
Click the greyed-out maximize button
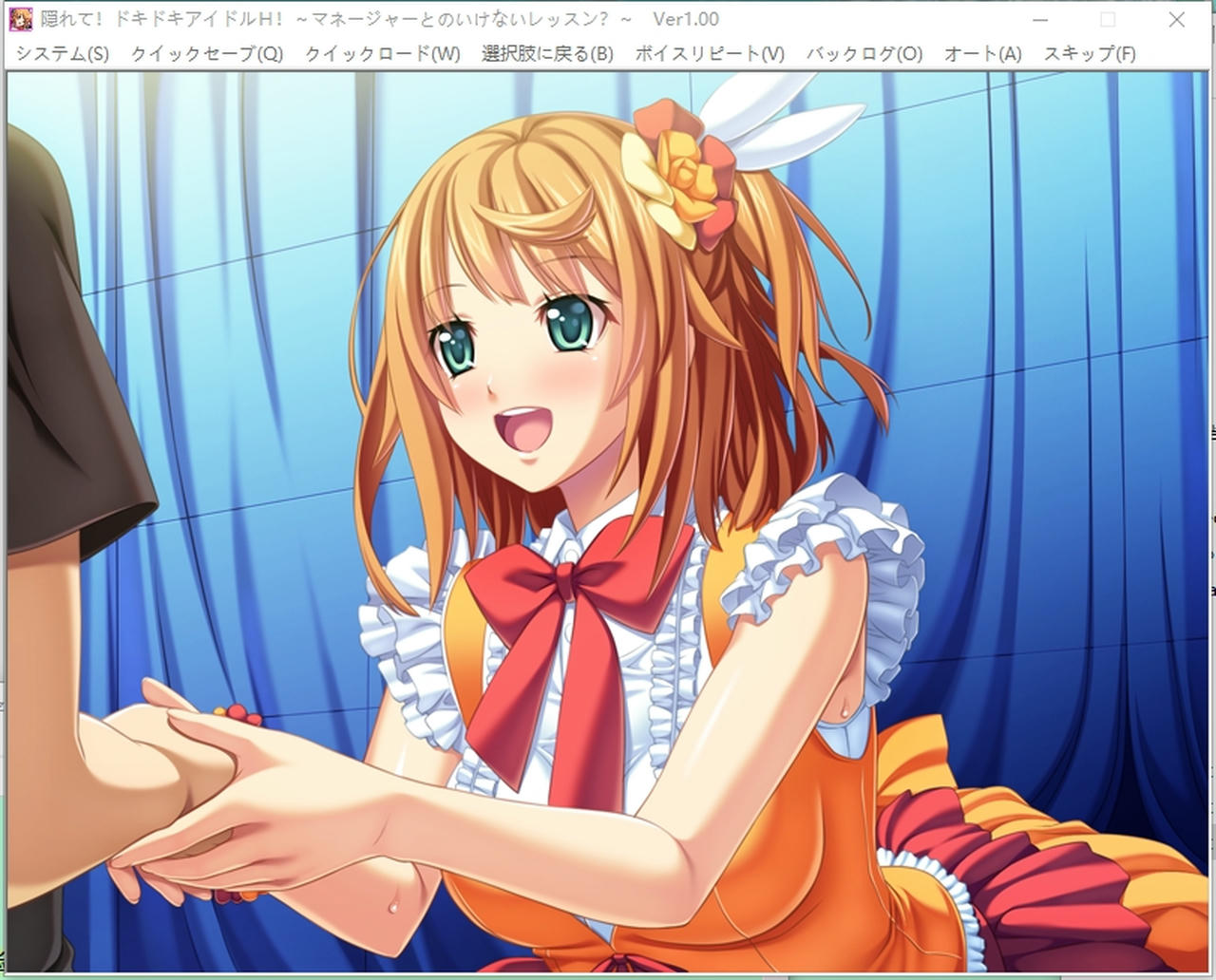click(1108, 19)
